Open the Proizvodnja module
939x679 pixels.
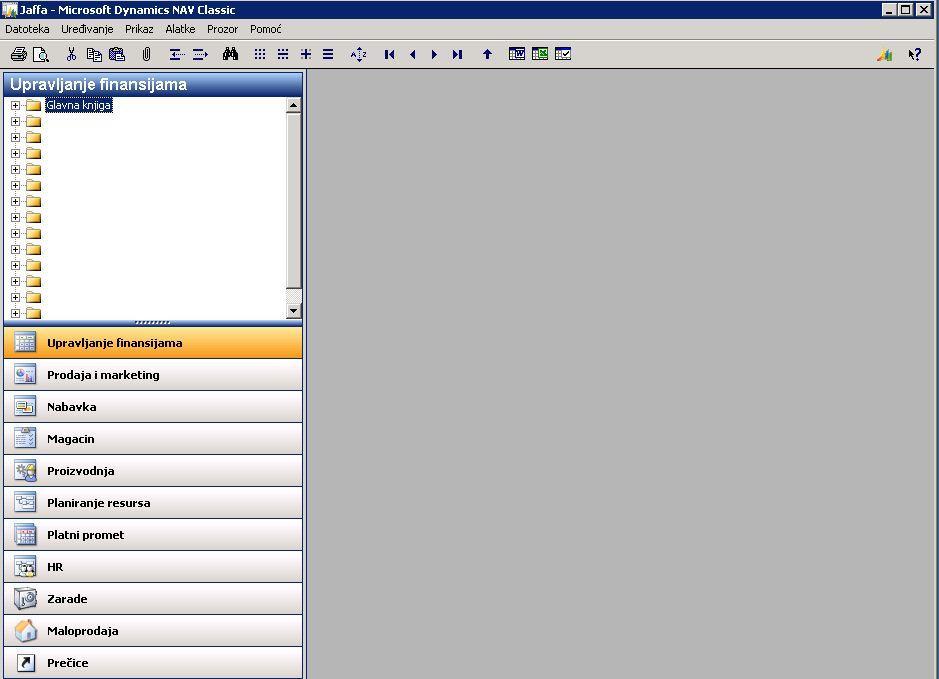[153, 471]
